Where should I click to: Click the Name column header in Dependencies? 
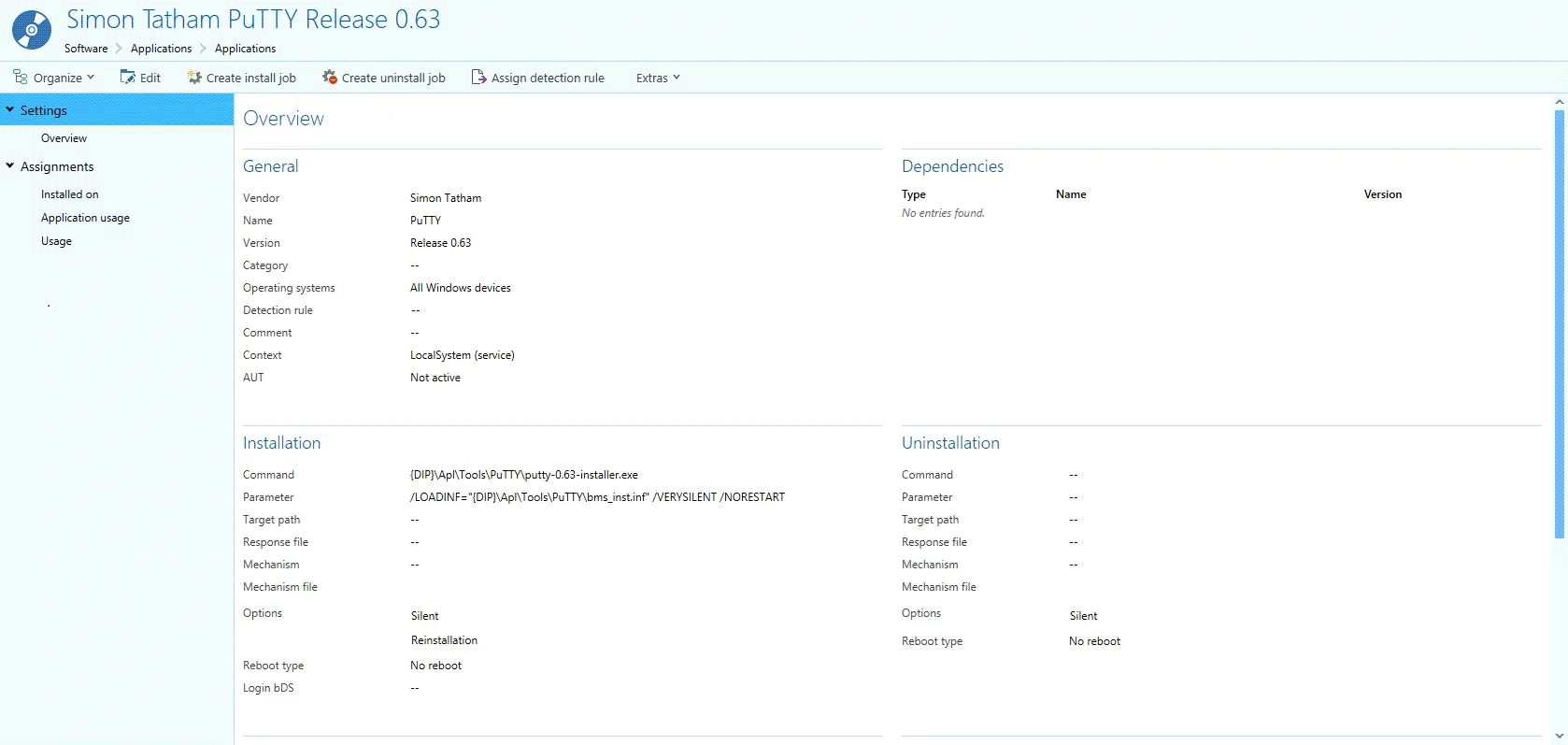coord(1071,194)
